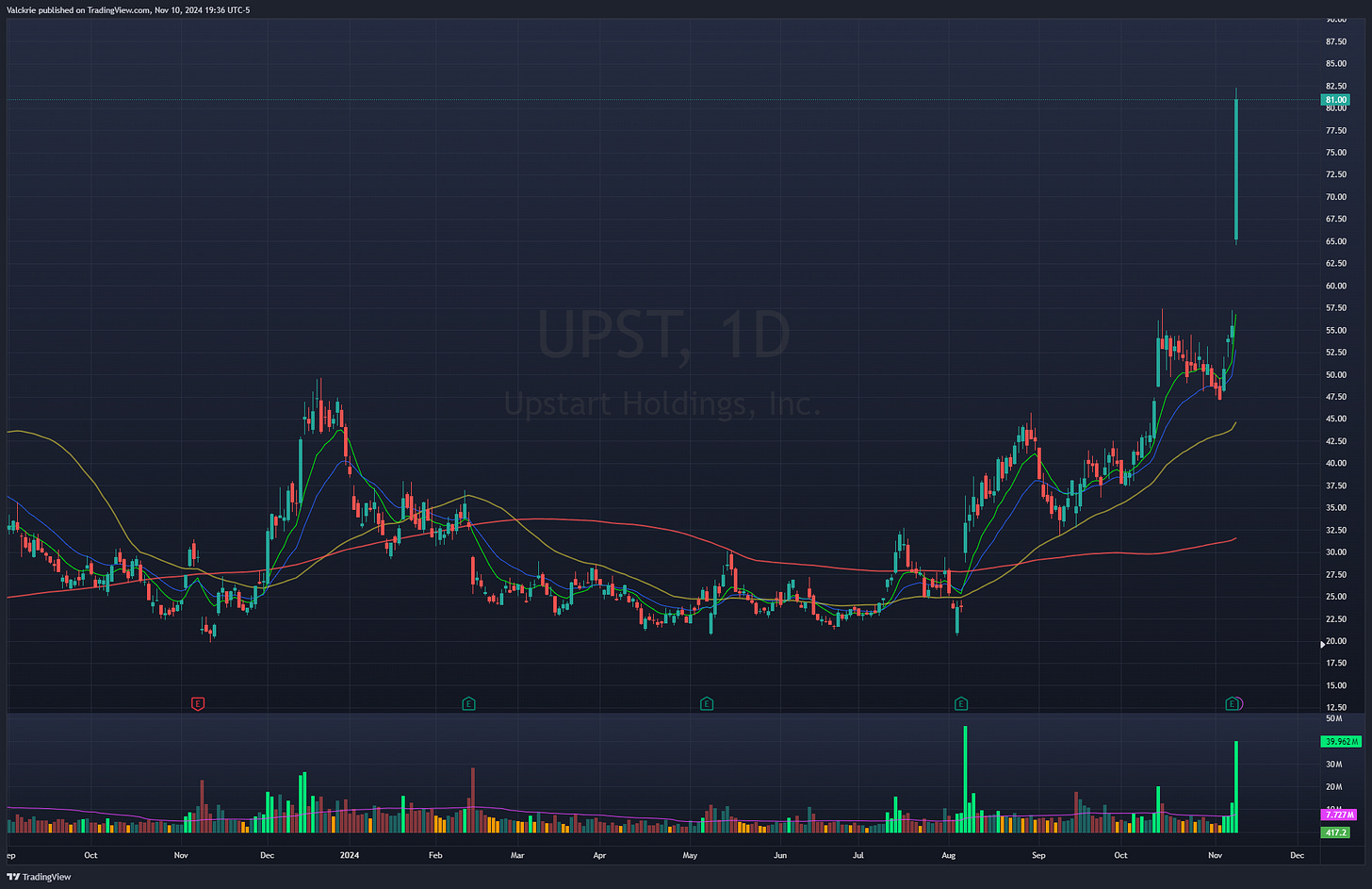Click the Jul label on the time axis
This screenshot has height=889, width=1372.
coord(858,856)
